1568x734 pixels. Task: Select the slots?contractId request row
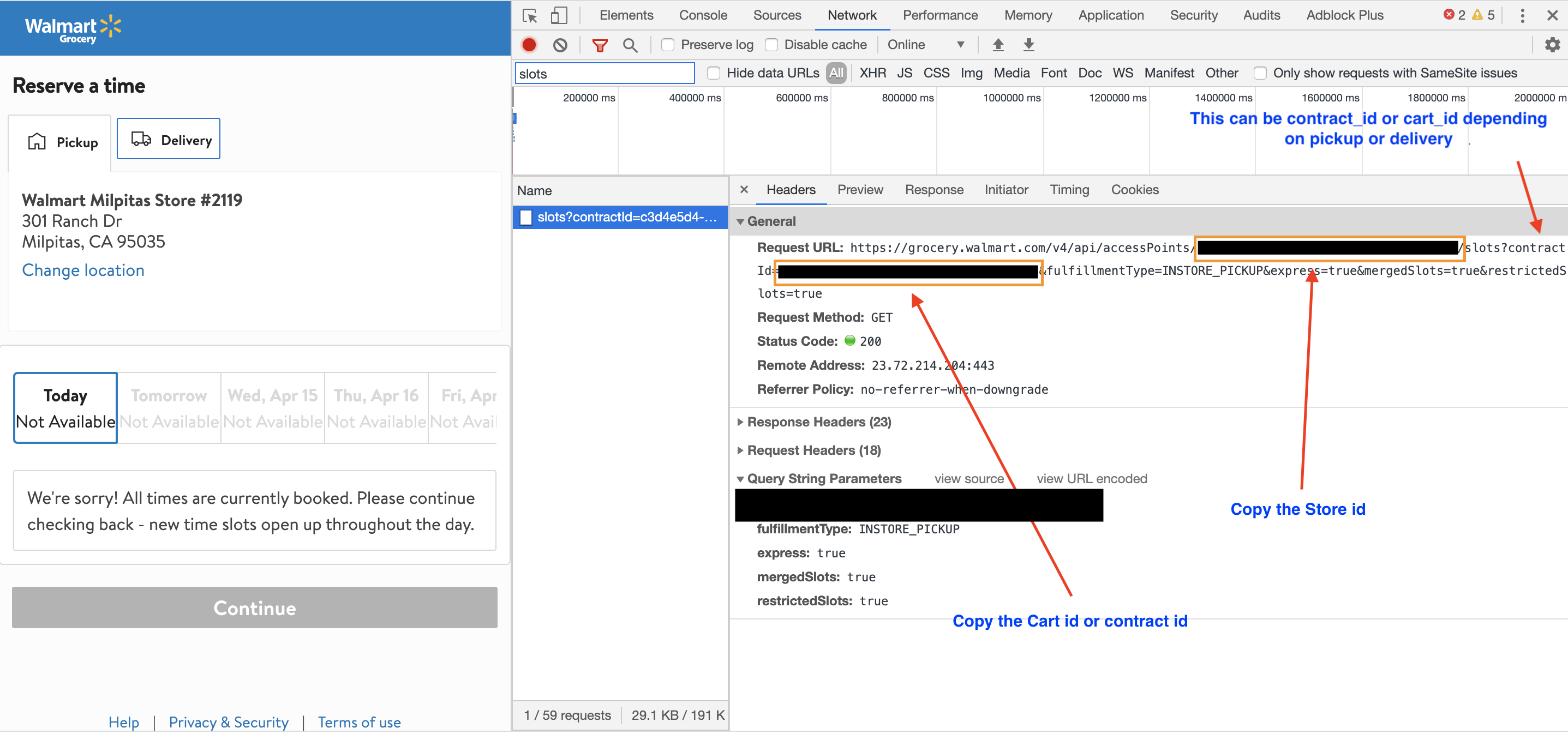(620, 217)
